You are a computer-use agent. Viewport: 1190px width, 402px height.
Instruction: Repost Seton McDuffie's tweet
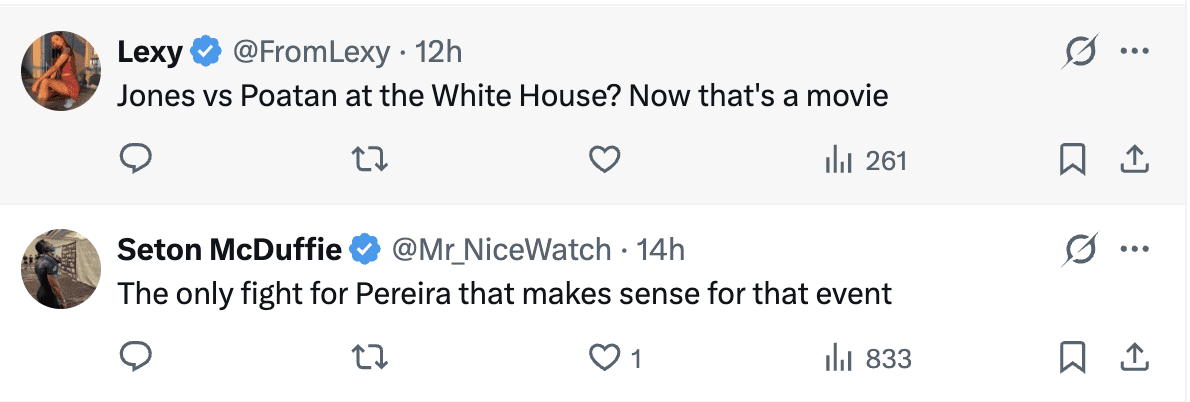370,357
